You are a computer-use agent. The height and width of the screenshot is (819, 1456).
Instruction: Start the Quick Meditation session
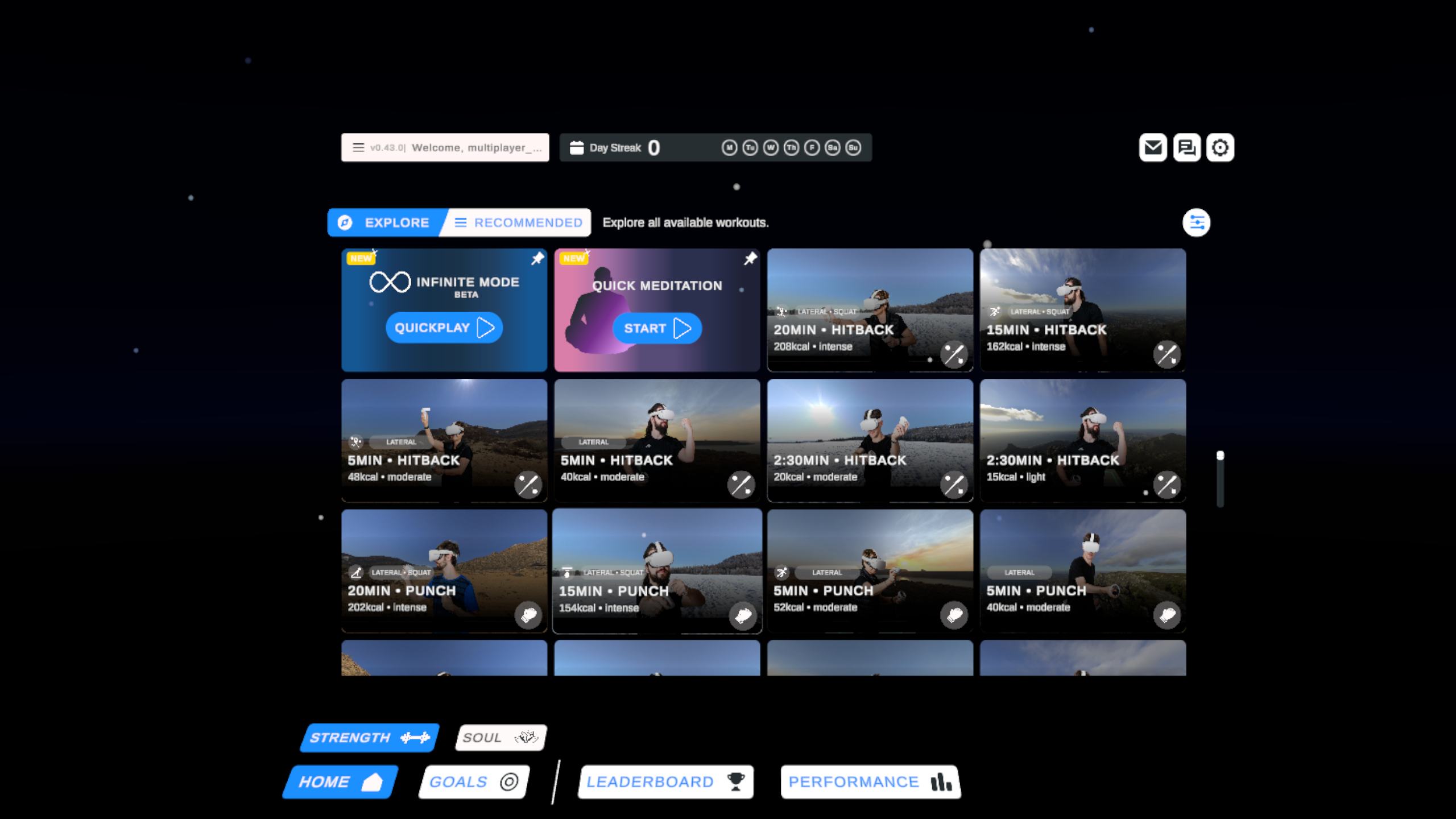657,328
